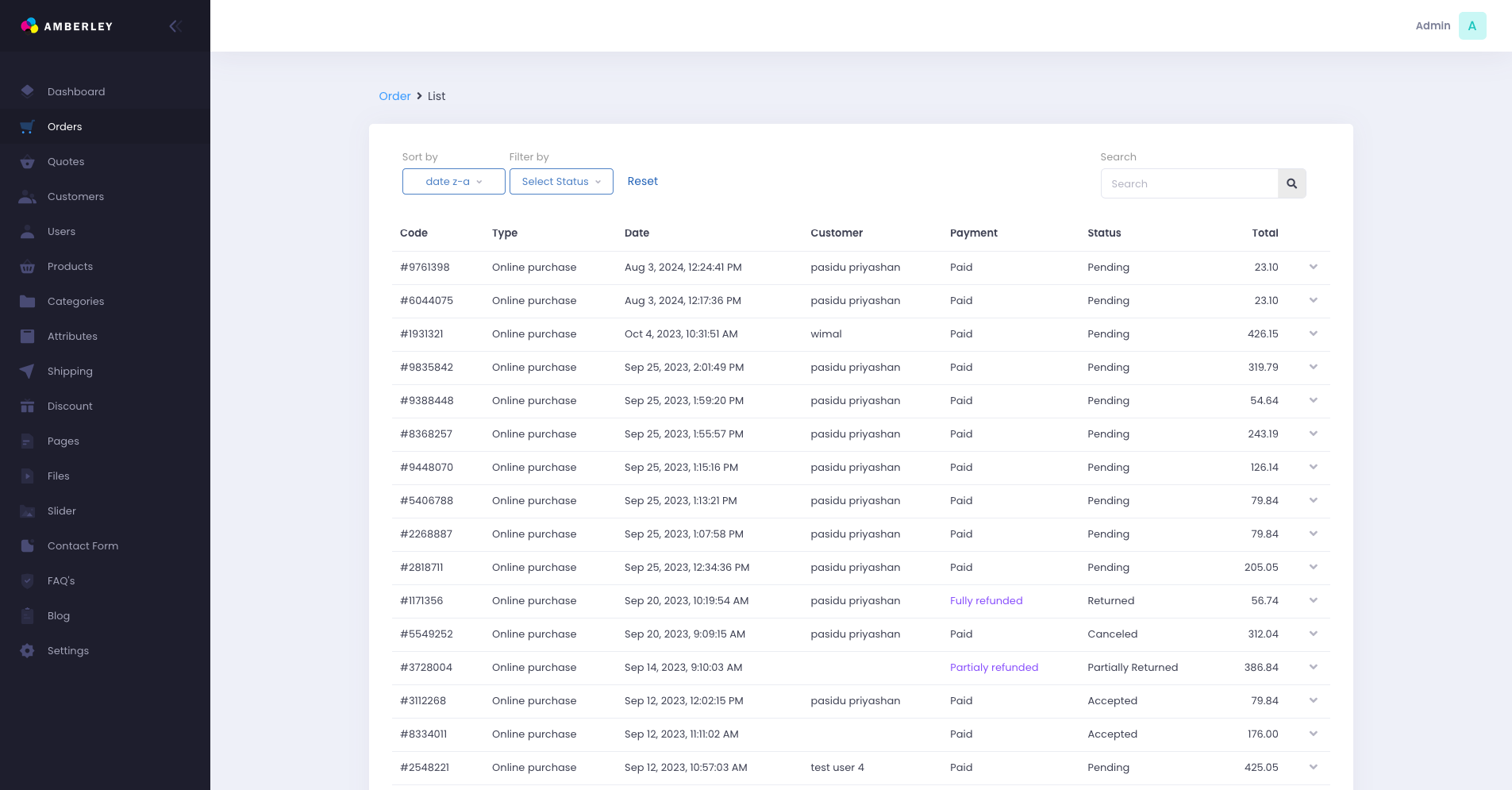Open the Products section
The image size is (1512, 790).
(71, 266)
